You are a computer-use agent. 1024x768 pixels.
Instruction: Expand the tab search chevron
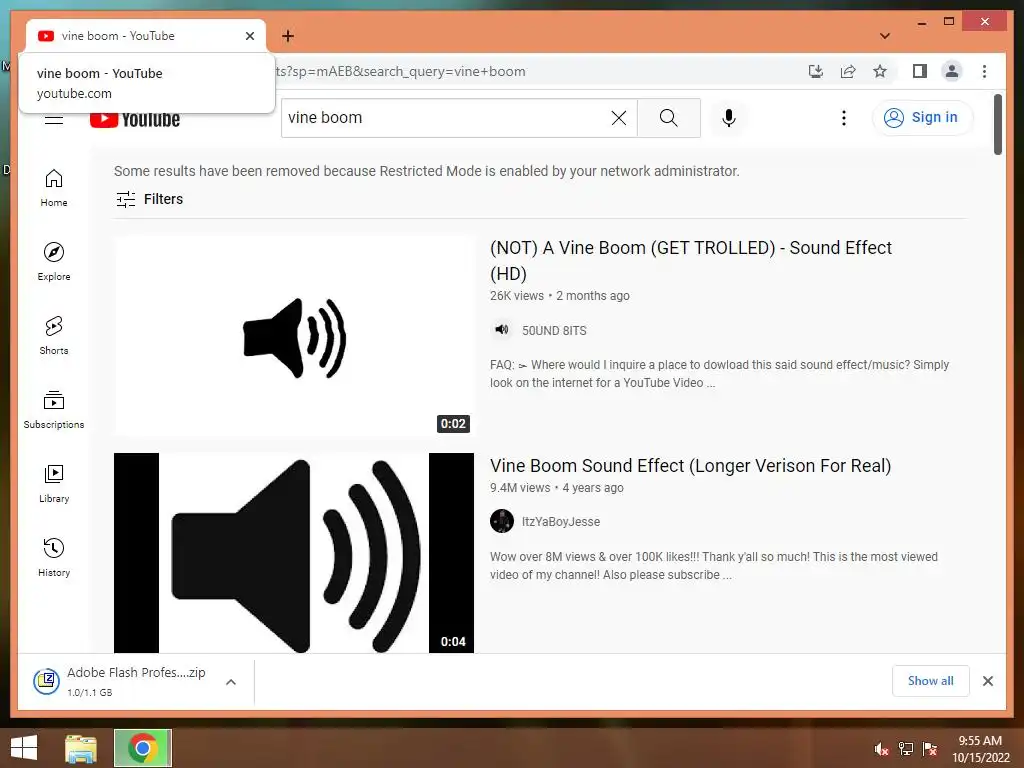pyautogui.click(x=885, y=36)
